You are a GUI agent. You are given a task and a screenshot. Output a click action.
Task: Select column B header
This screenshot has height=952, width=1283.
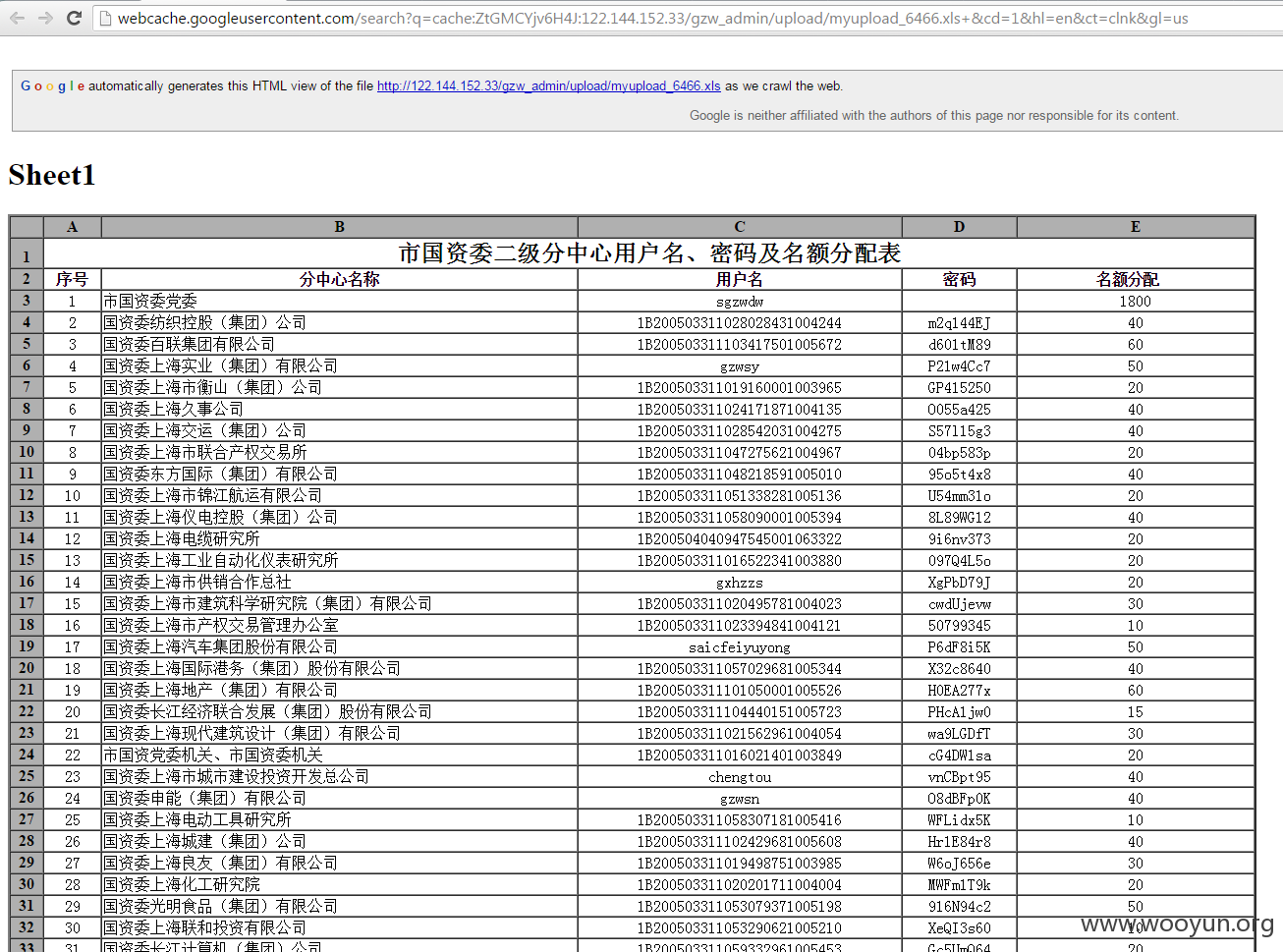coord(339,227)
